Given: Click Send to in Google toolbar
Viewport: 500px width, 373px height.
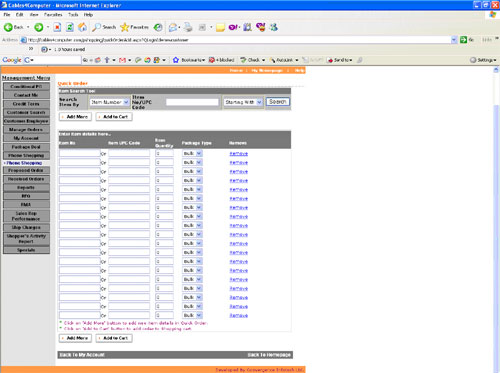Looking at the screenshot, I should point(340,60).
